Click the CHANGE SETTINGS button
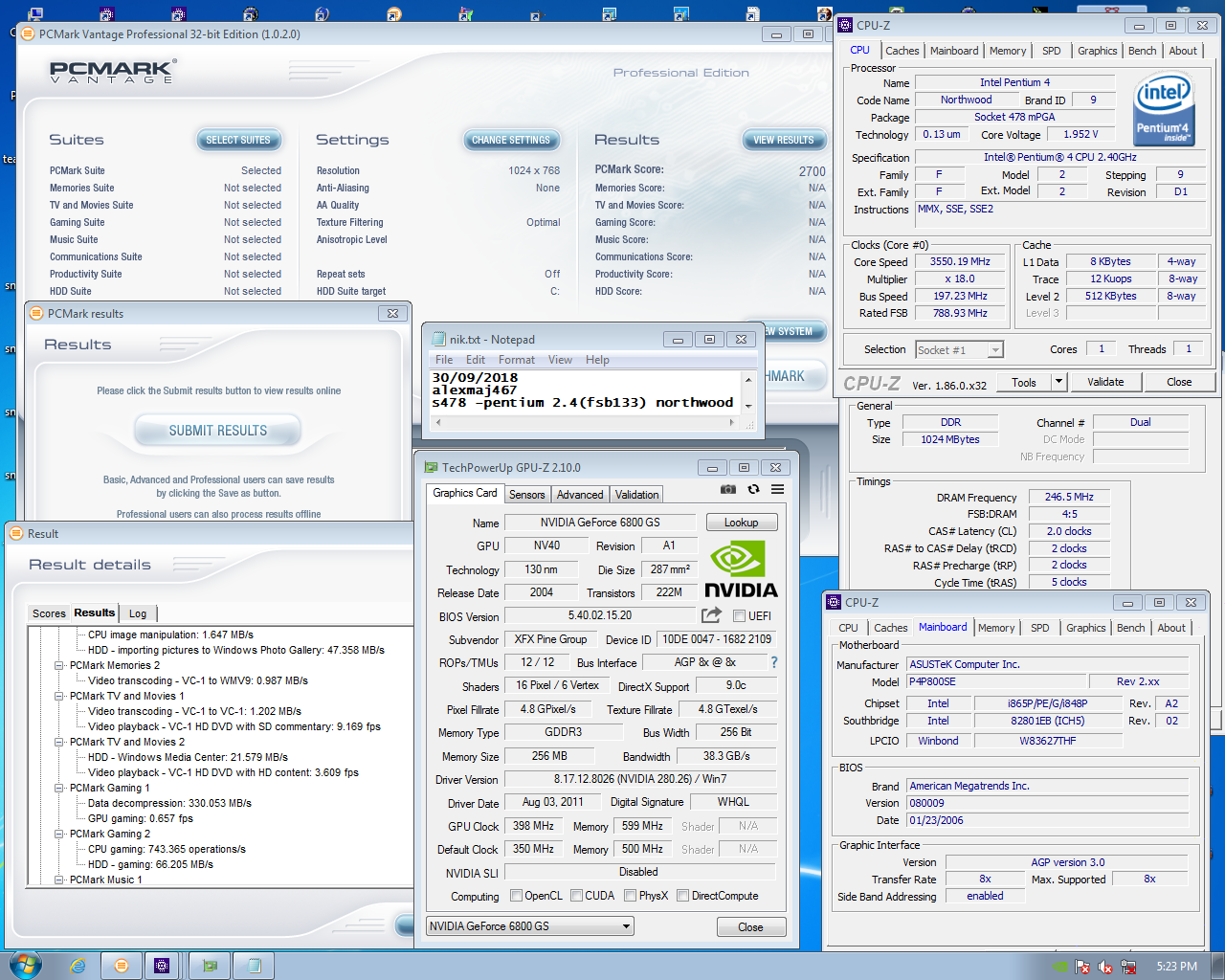This screenshot has height=980, width=1225. point(511,140)
